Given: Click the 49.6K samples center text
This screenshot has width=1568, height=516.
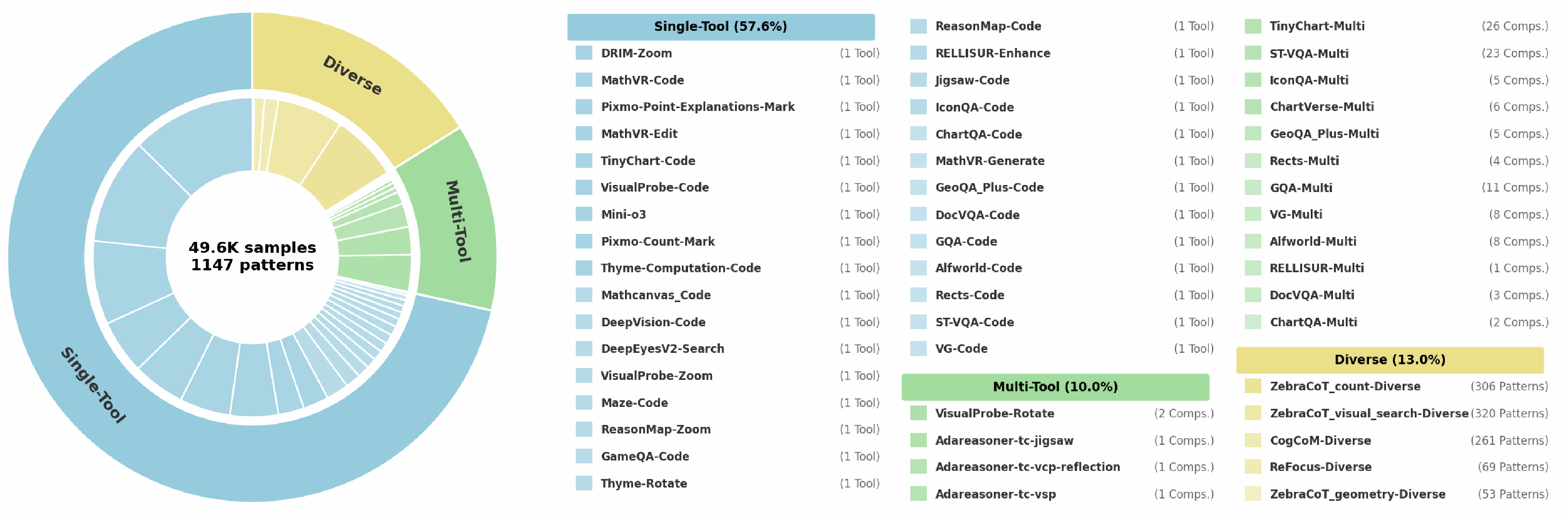Looking at the screenshot, I should coord(252,248).
